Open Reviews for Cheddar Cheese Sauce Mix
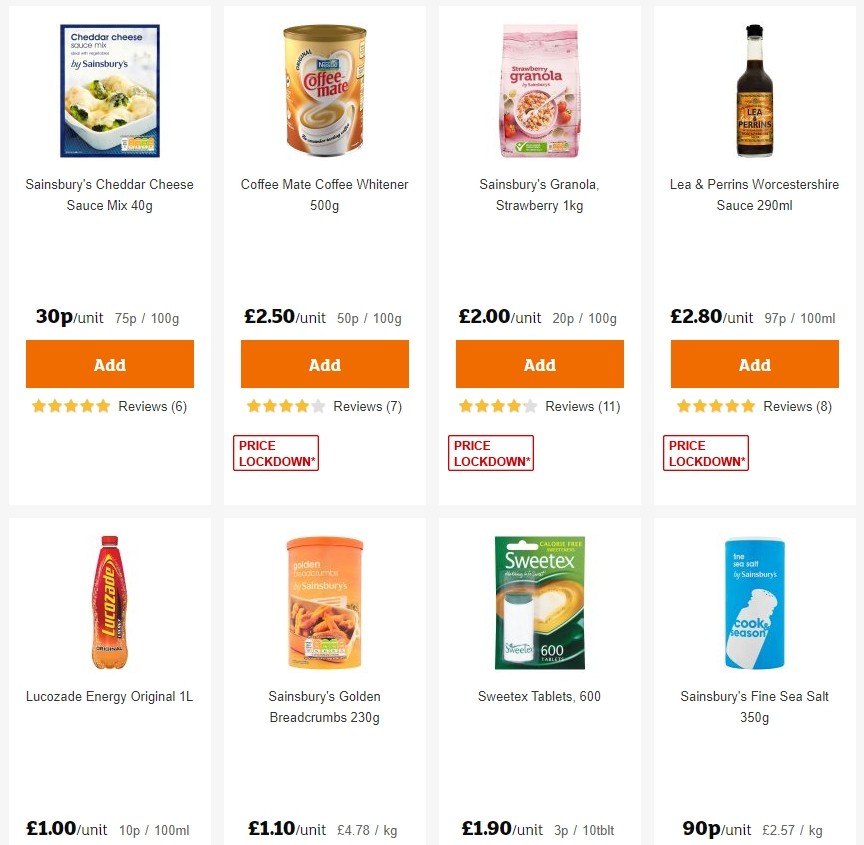 click(152, 406)
